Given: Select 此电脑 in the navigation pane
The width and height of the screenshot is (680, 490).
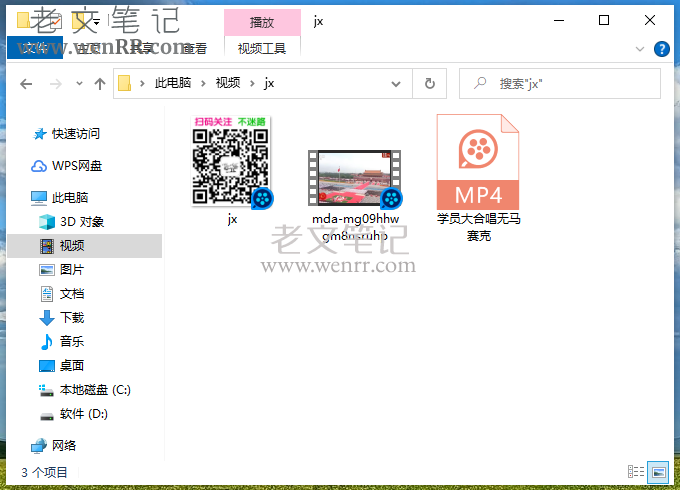Looking at the screenshot, I should coord(59,198).
